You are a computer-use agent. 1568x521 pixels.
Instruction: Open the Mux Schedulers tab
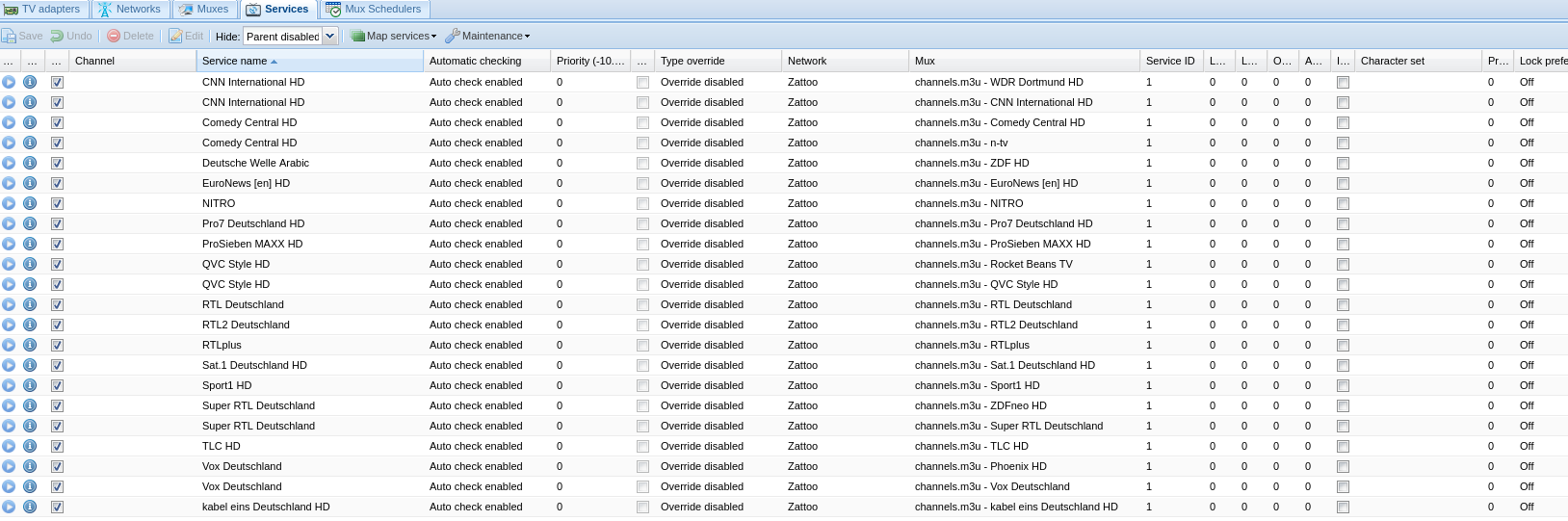point(375,10)
